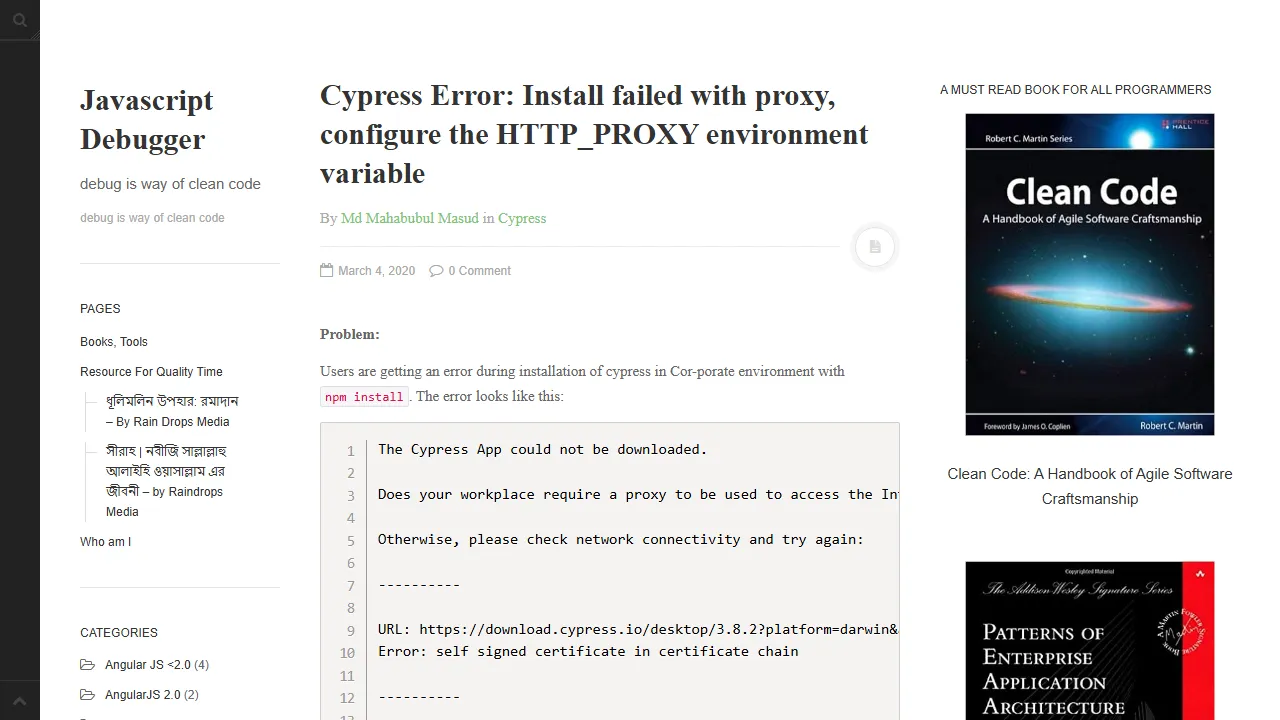Open the Javascript Debugger site title
1280x720 pixels.
[x=146, y=119]
